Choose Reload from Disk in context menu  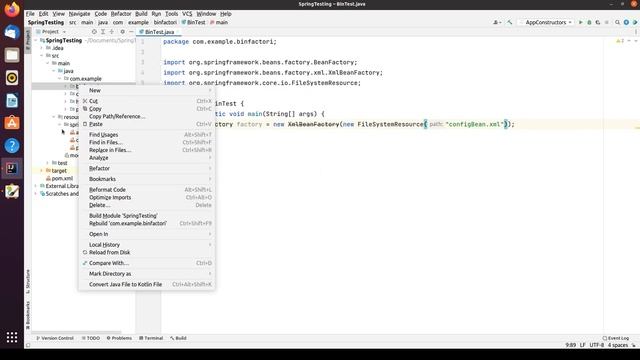coord(147,252)
